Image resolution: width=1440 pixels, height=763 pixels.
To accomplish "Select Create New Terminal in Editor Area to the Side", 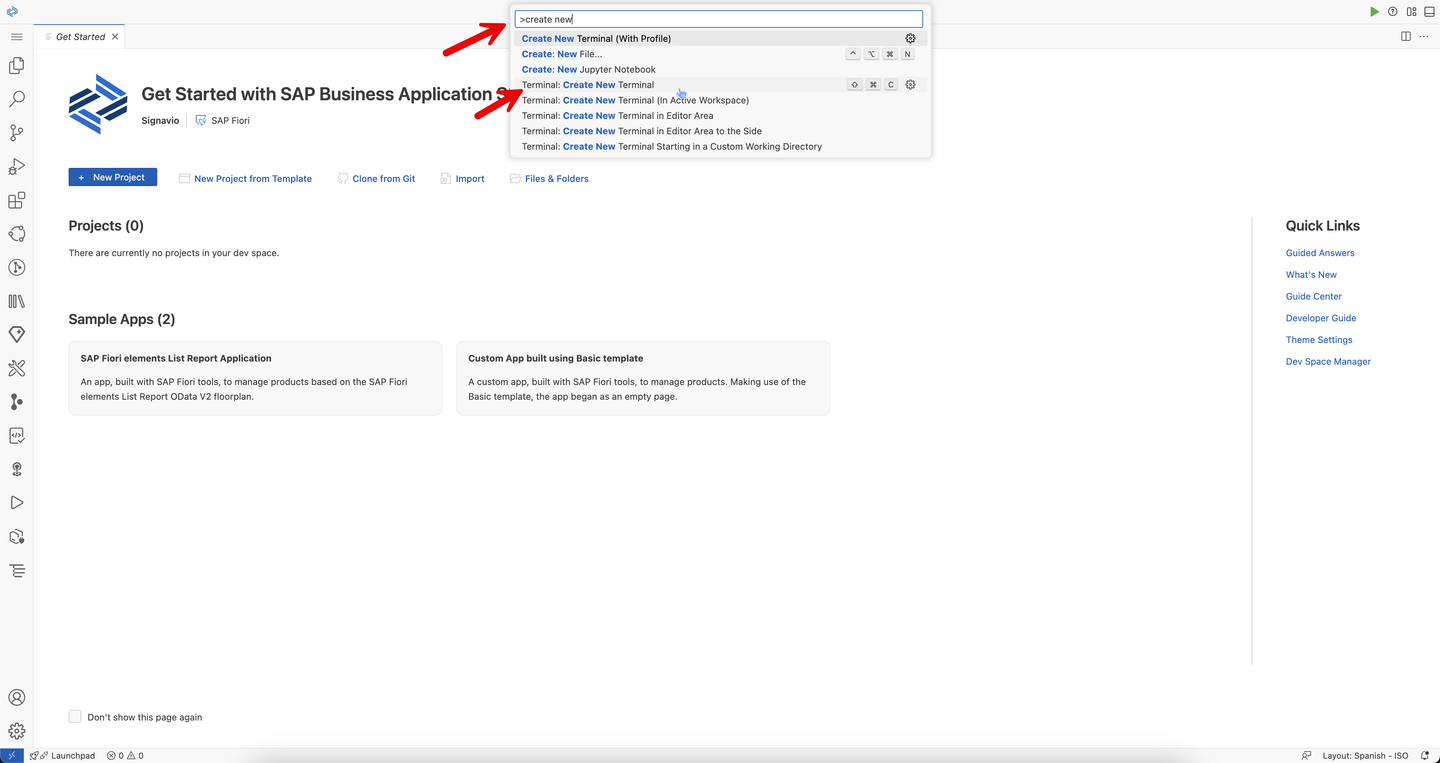I will point(720,131).
